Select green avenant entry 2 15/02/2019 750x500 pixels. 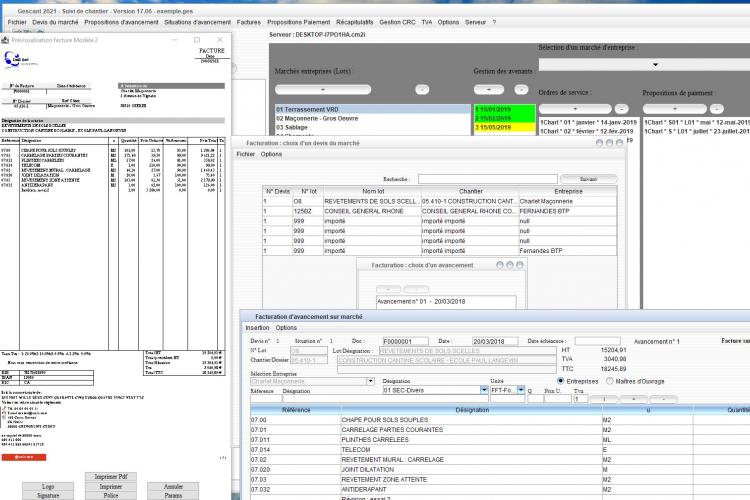[505, 118]
